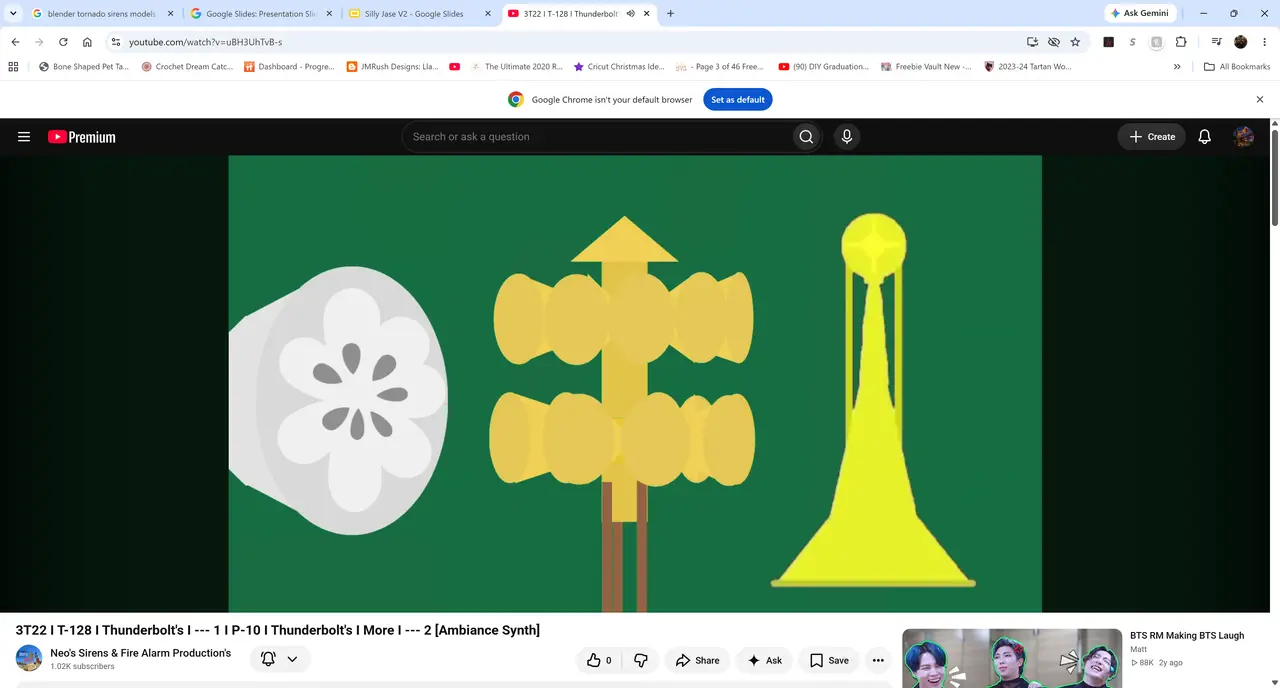The width and height of the screenshot is (1280, 688).
Task: Click the Set as default button
Action: pyautogui.click(x=738, y=100)
